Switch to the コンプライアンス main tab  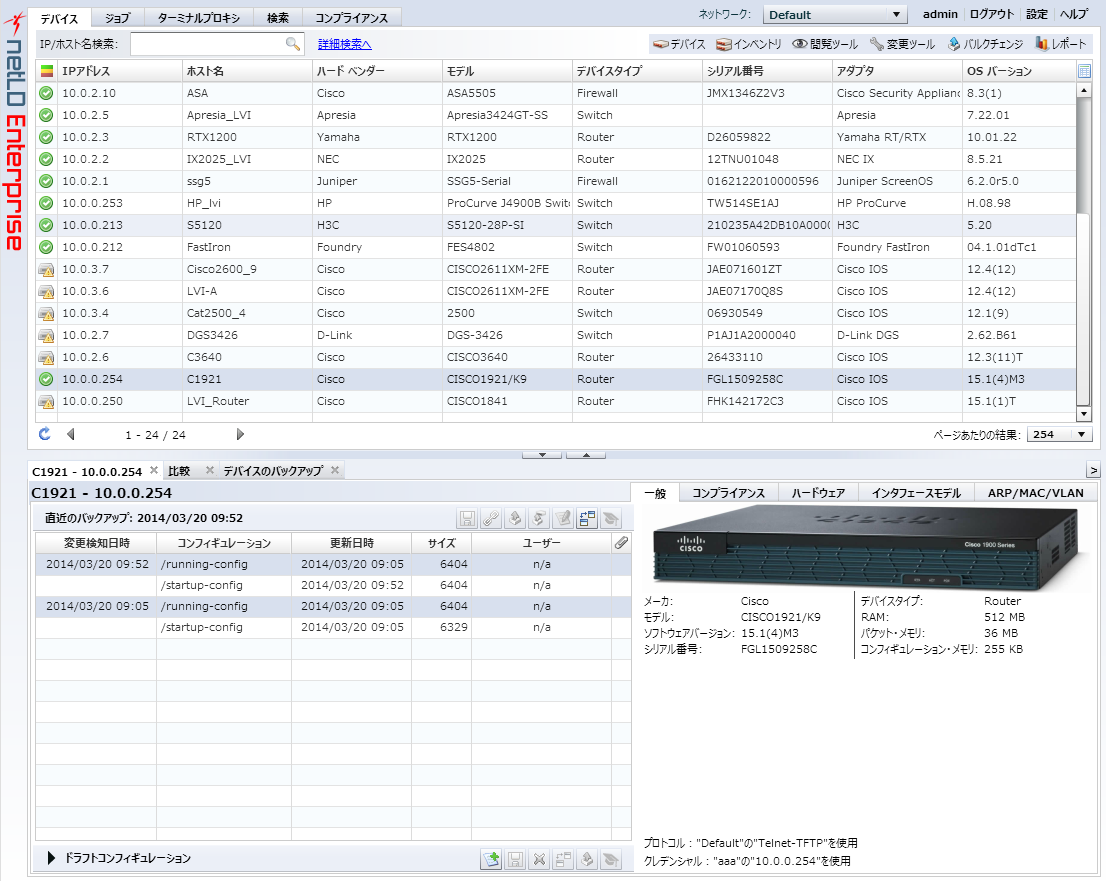(x=351, y=18)
